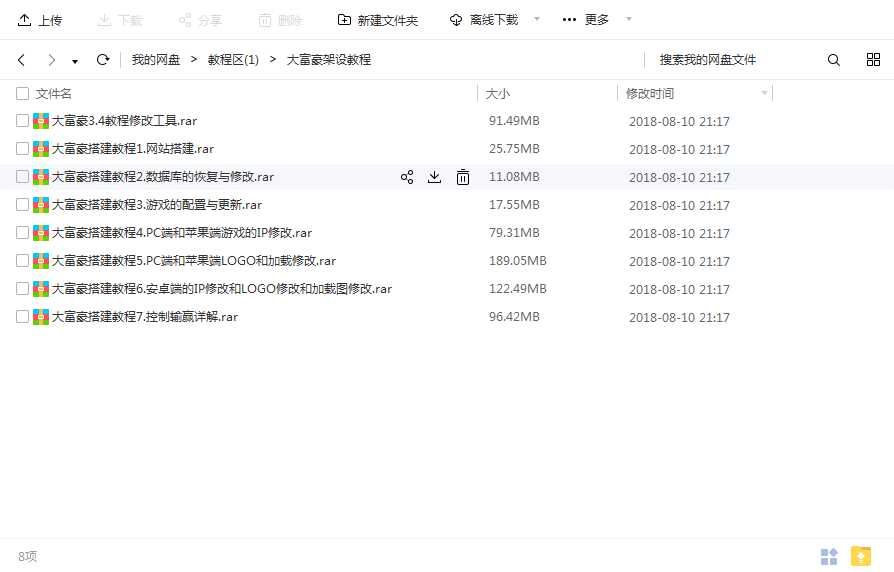Select file name 大富豪搭建教程5.PC端和苹果端LOGO和加载修改.rar
Image resolution: width=894 pixels, height=572 pixels.
(x=194, y=261)
